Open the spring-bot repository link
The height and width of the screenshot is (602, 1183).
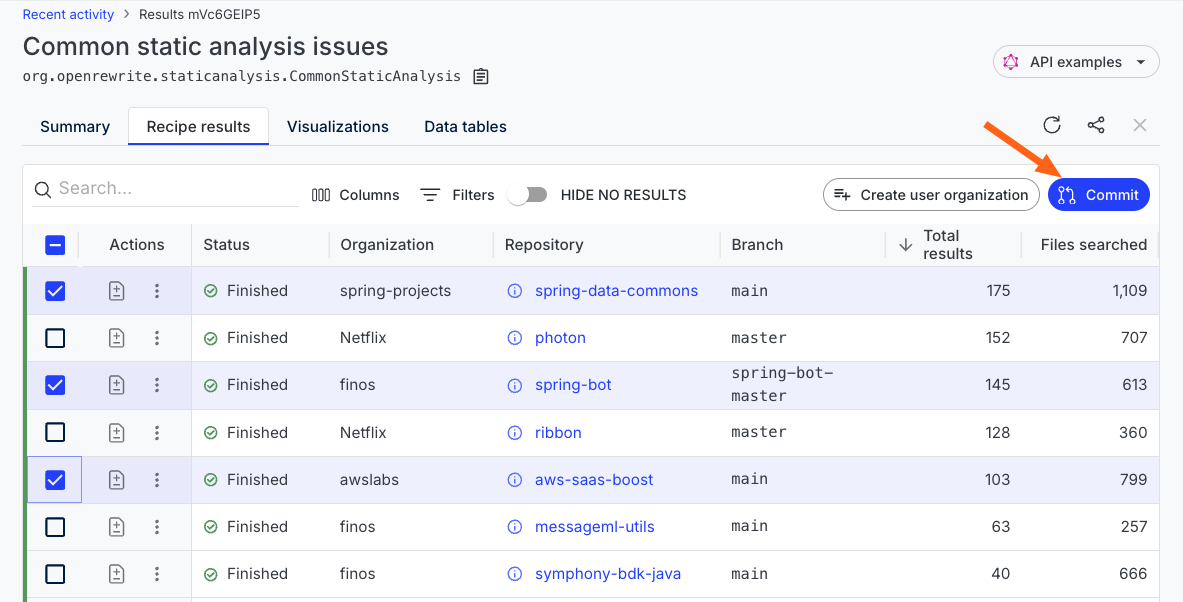(x=573, y=385)
